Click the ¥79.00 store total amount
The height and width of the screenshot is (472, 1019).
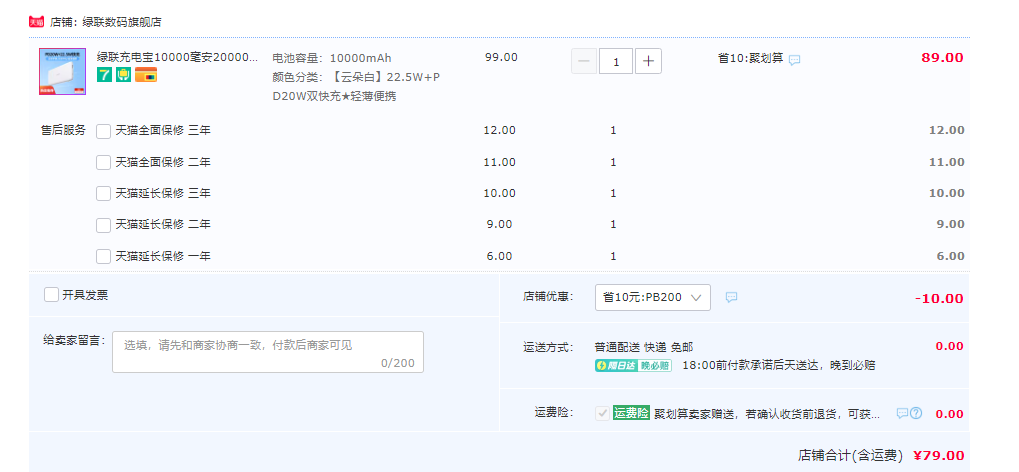[x=938, y=456]
